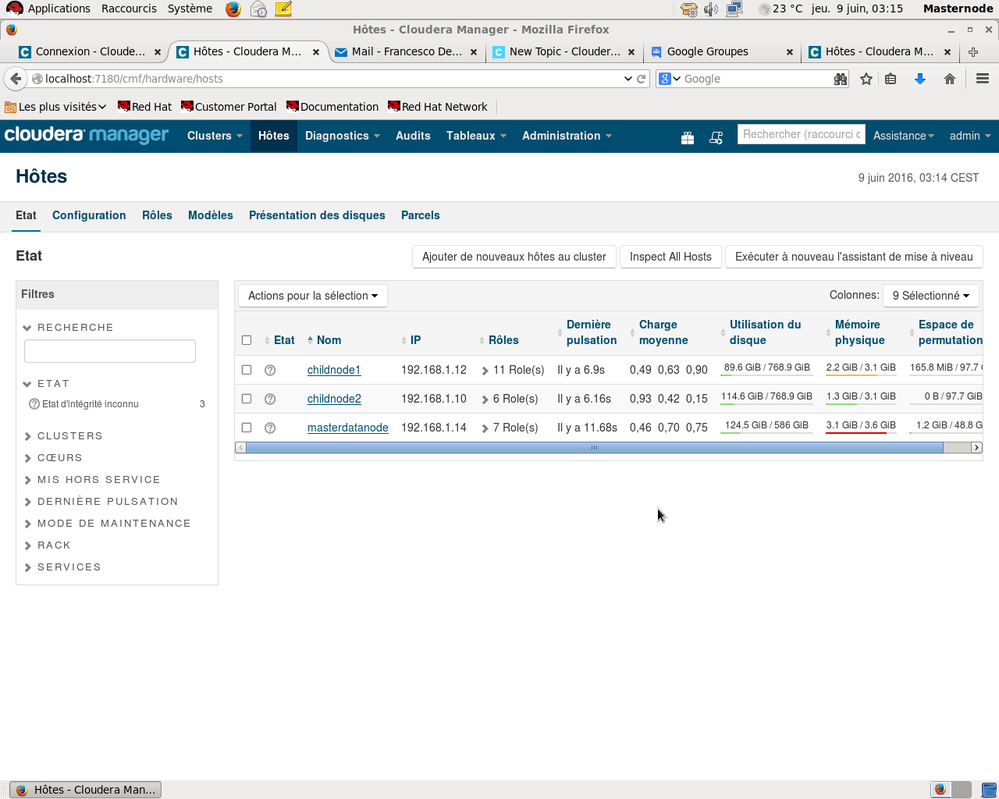Expand the DERNIÈRE PULSATION filter
Image resolution: width=999 pixels, height=799 pixels.
tap(101, 501)
